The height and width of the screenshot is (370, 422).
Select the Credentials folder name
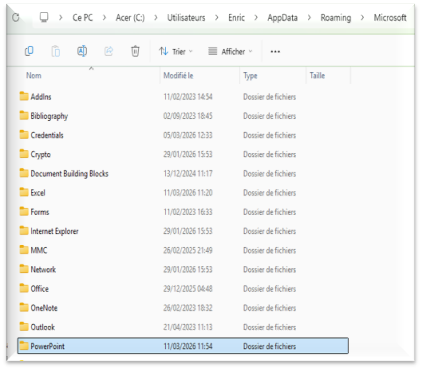pyautogui.click(x=47, y=135)
